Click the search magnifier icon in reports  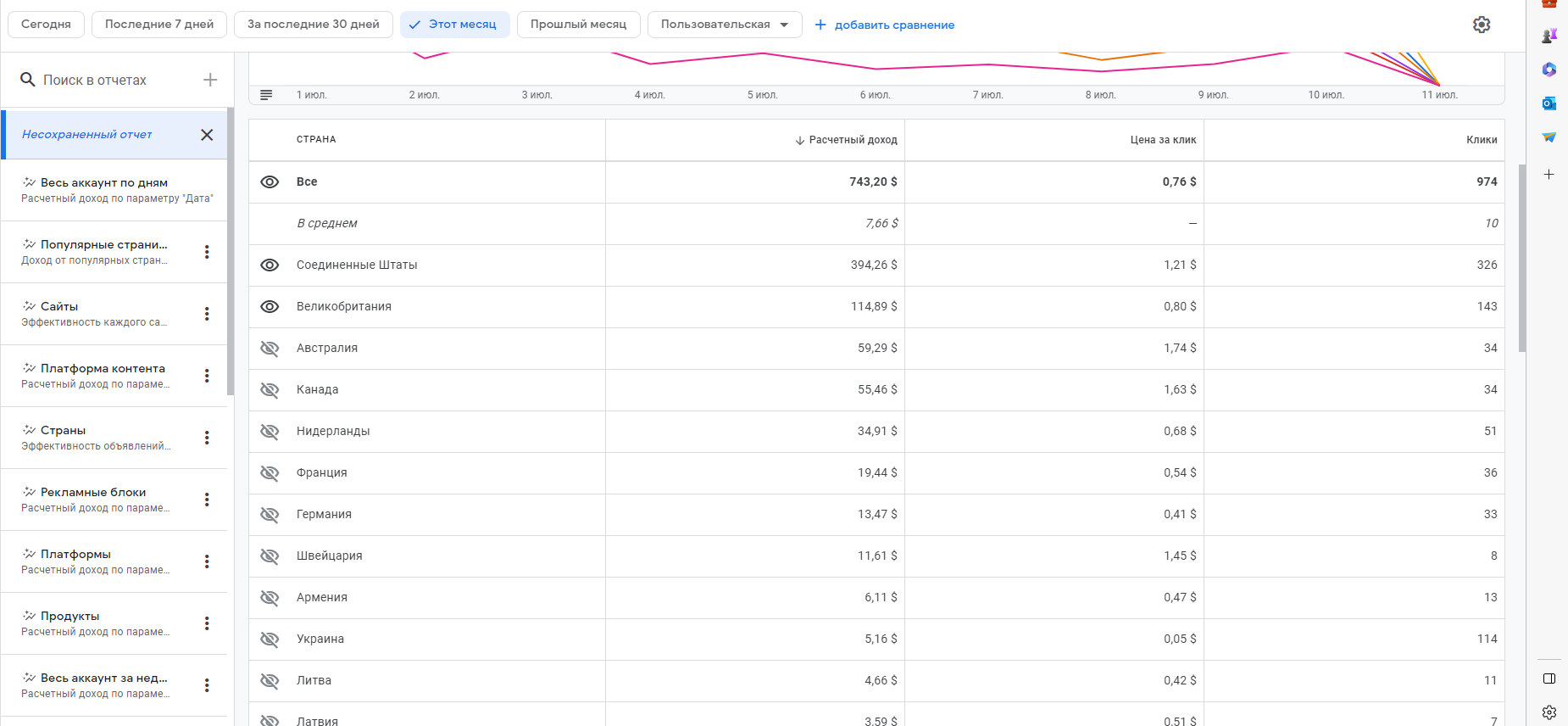(x=28, y=80)
